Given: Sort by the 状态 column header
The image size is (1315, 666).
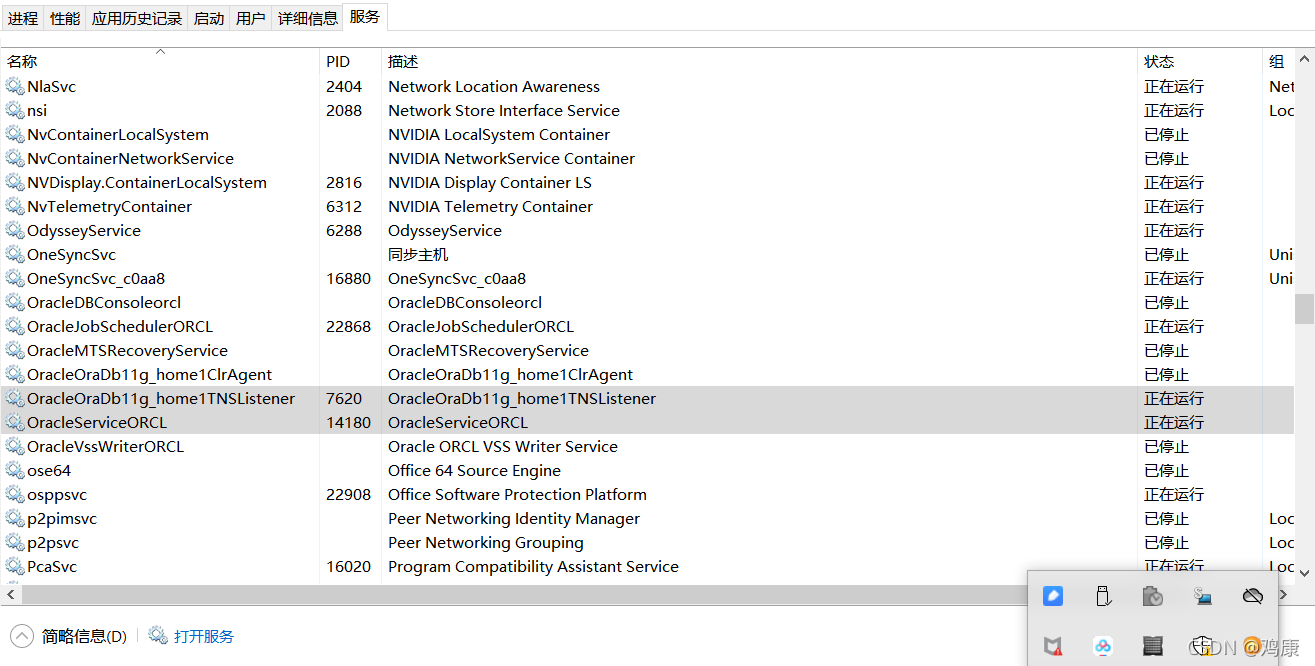Looking at the screenshot, I should 1201,61.
